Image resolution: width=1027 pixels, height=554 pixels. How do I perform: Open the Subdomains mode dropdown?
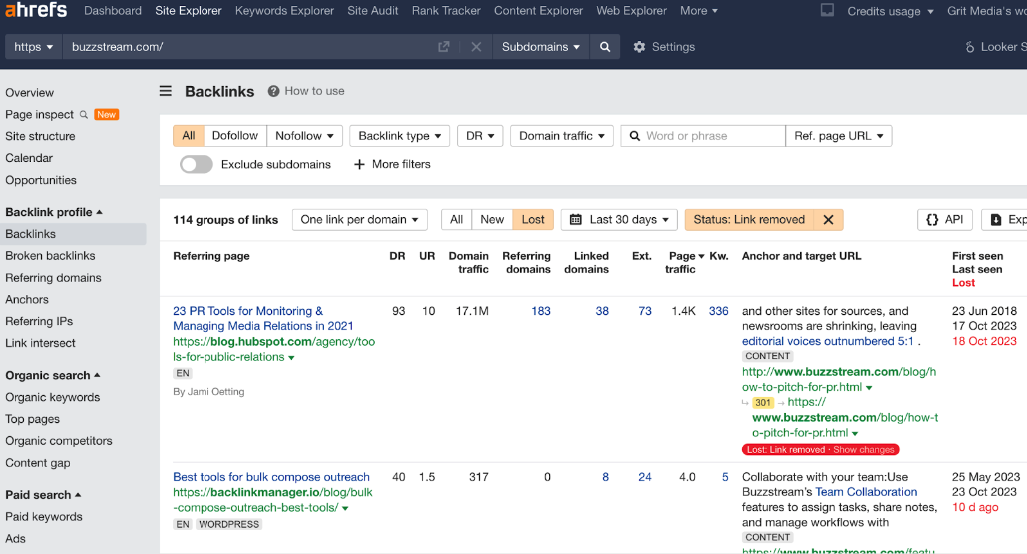pyautogui.click(x=541, y=47)
